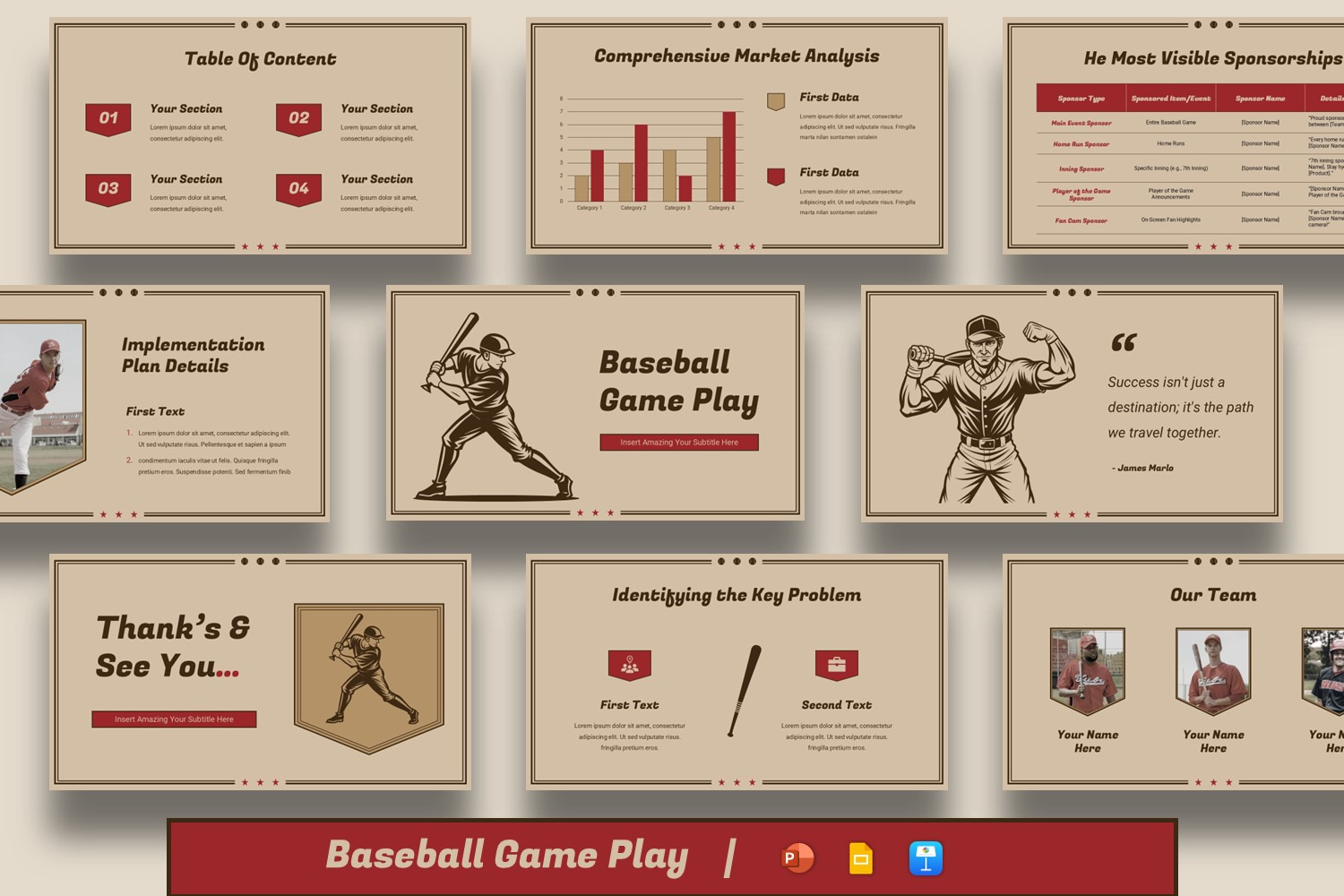Select the red 01 section badge
1344x896 pixels.
click(x=108, y=119)
